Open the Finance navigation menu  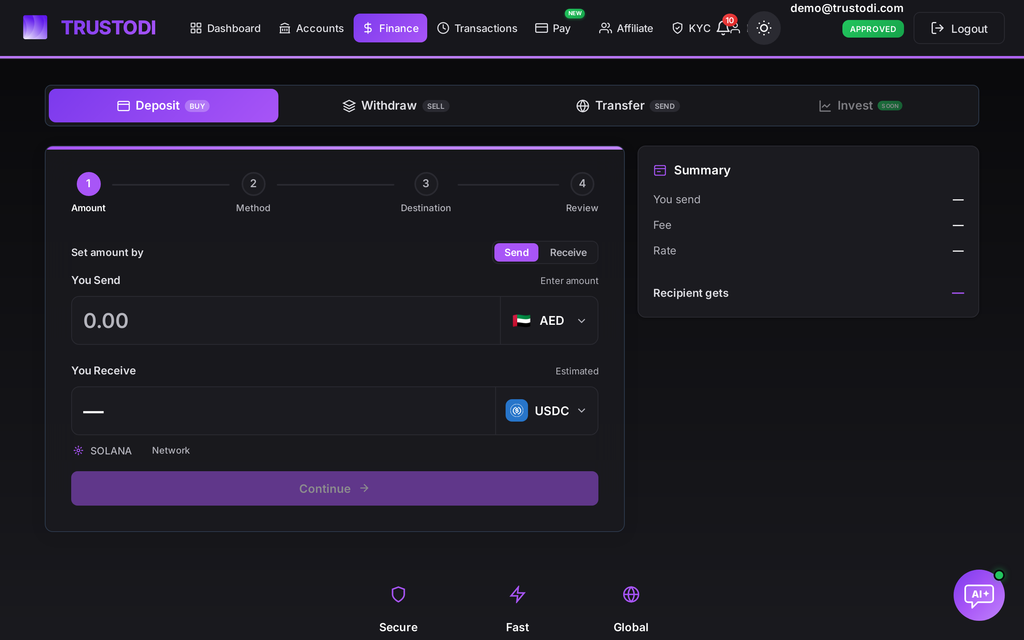(x=391, y=28)
